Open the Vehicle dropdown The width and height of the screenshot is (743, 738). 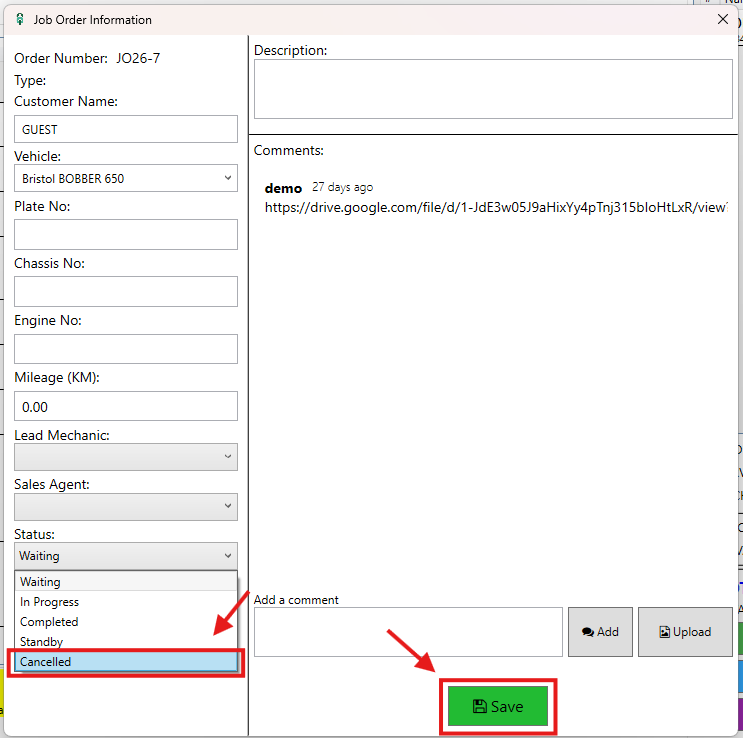[x=126, y=179]
